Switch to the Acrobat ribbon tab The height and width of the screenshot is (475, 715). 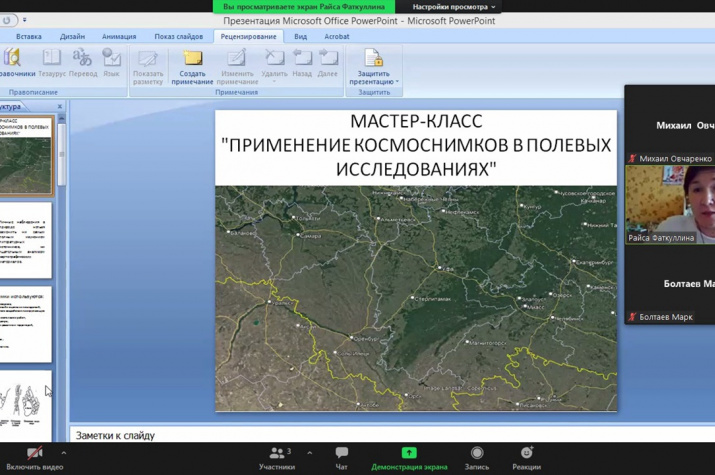coord(337,36)
